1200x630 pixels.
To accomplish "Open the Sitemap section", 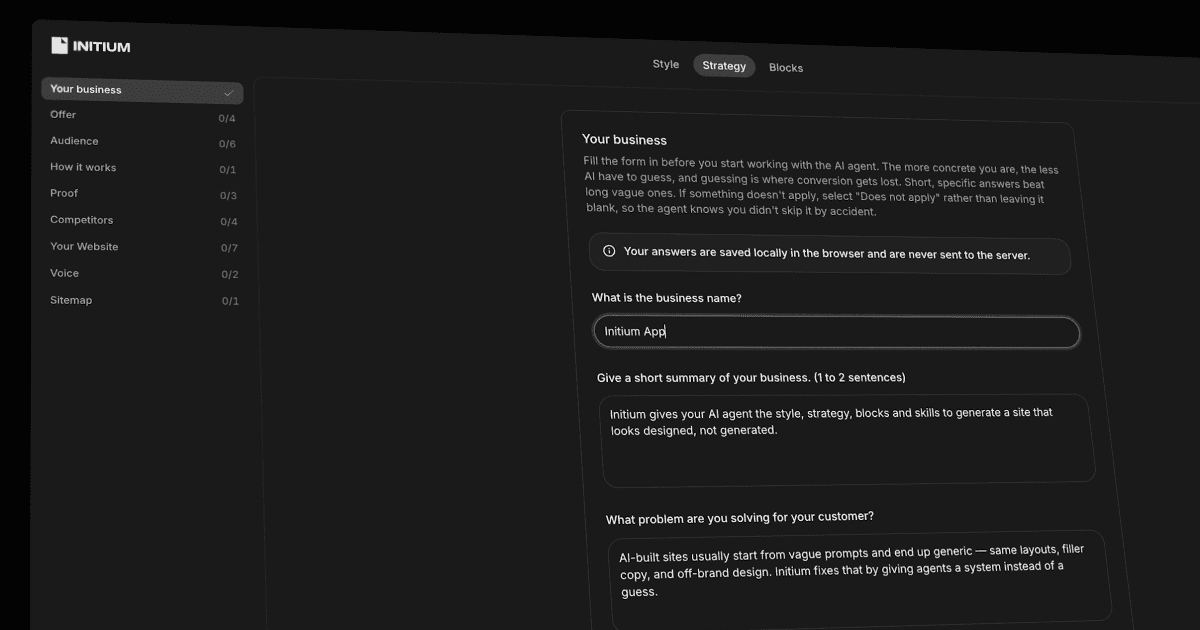I will pyautogui.click(x=142, y=300).
